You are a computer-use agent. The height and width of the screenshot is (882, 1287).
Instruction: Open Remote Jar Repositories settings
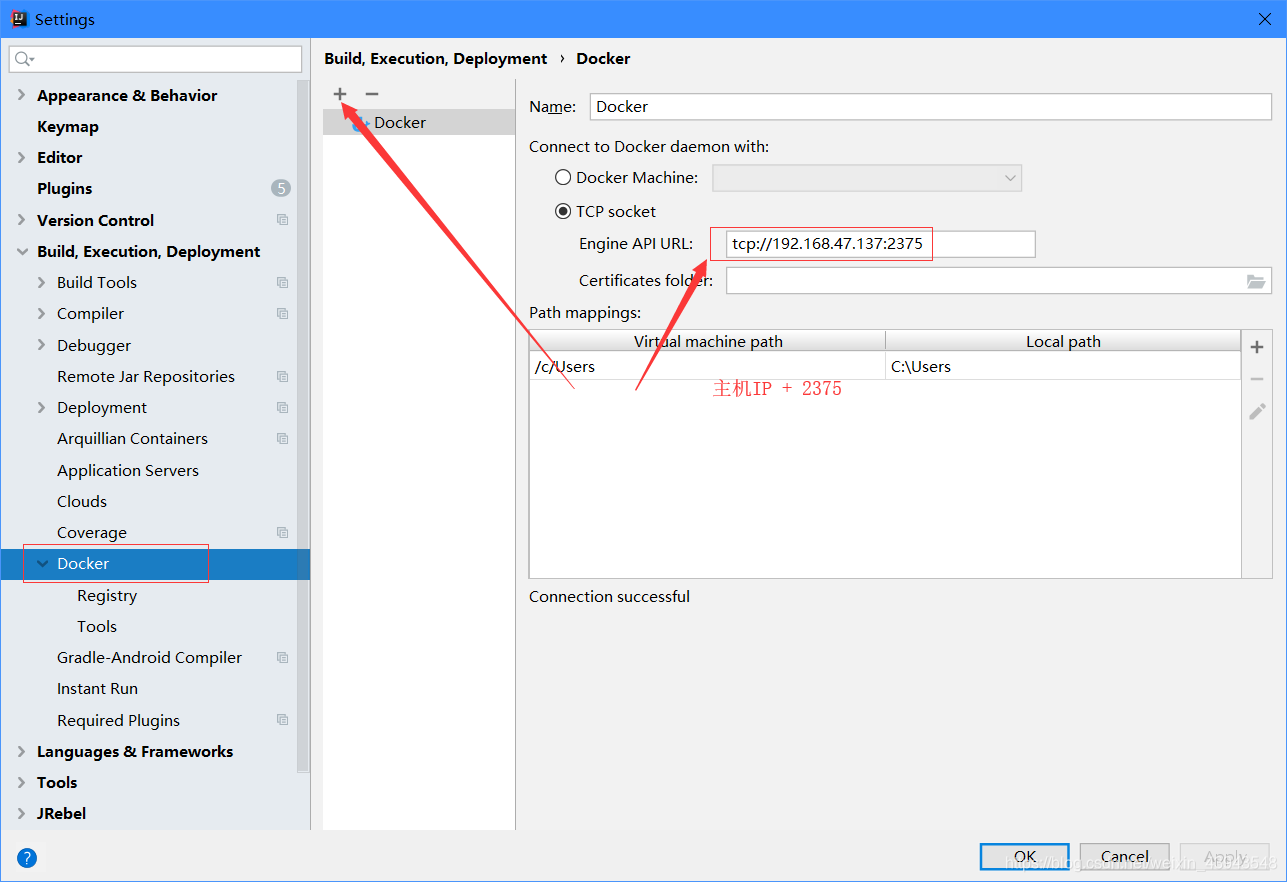[x=146, y=376]
